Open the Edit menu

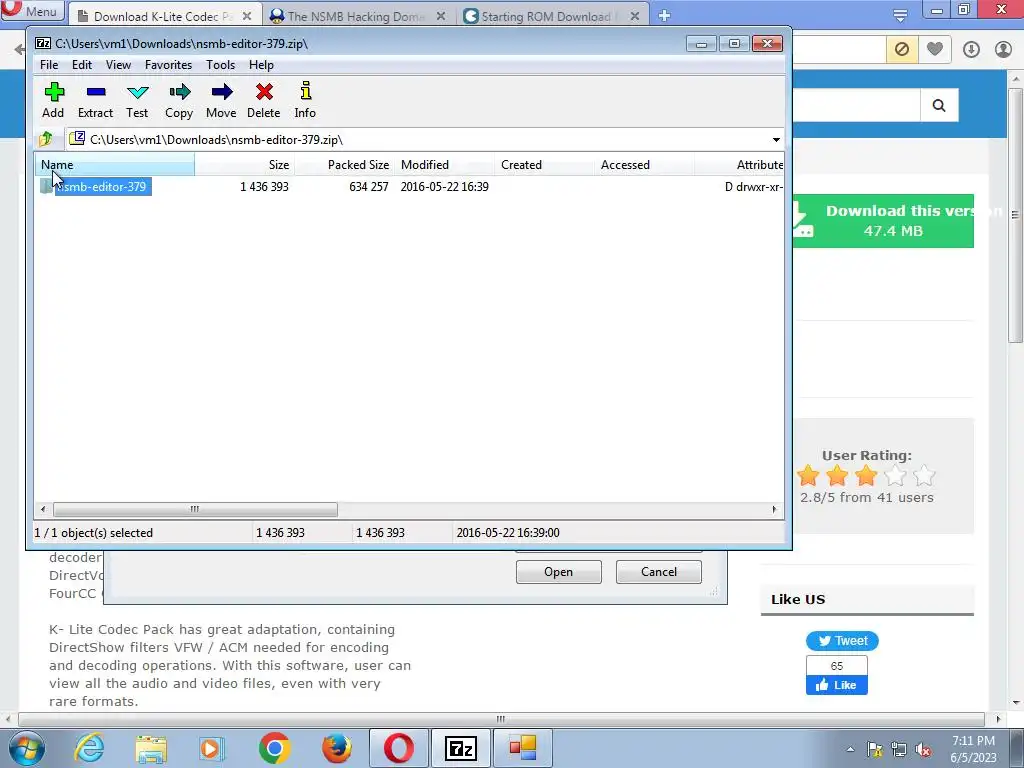82,65
